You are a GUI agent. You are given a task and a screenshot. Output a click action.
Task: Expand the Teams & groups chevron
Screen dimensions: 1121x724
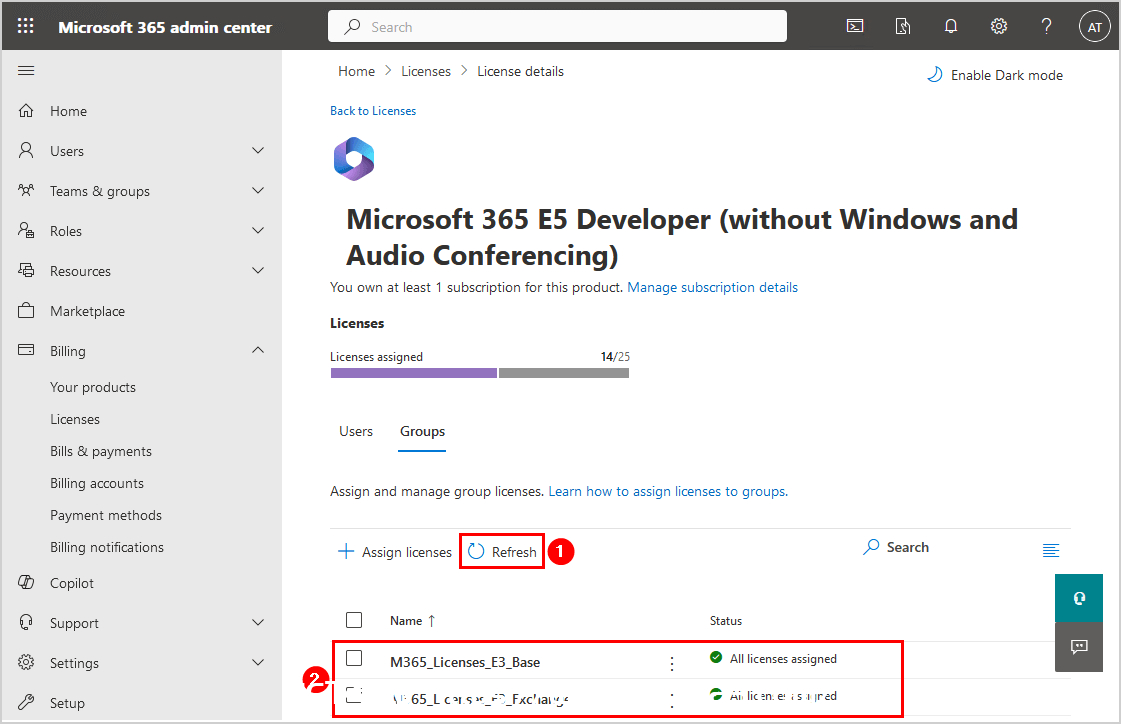[x=258, y=191]
